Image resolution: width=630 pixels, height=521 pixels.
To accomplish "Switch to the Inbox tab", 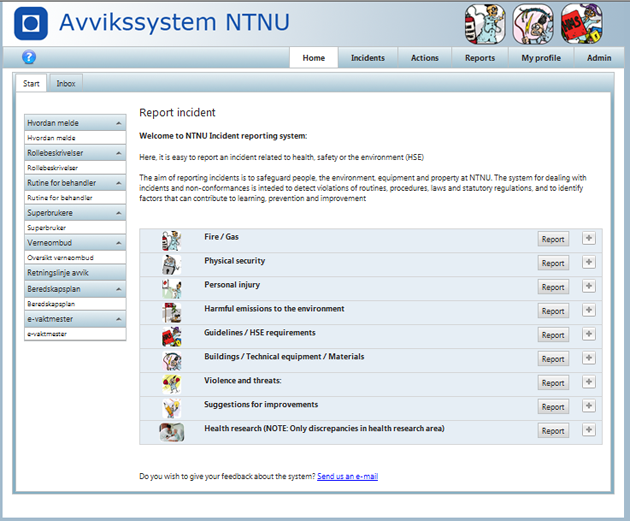I will pos(65,84).
